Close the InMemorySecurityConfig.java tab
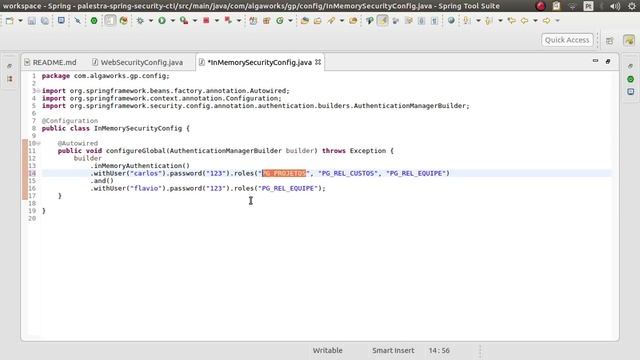 (318, 62)
